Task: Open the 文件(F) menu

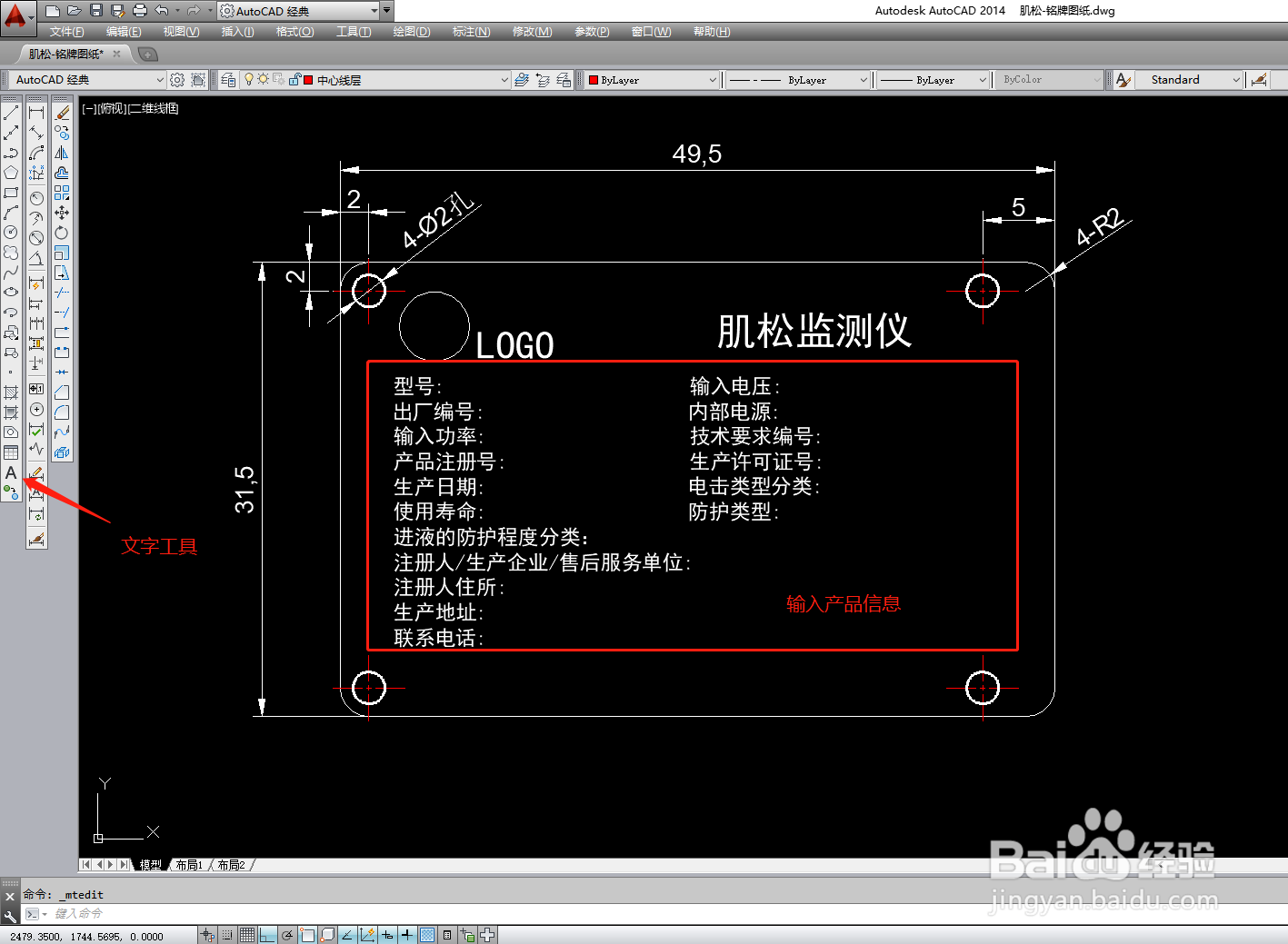Action: tap(66, 32)
